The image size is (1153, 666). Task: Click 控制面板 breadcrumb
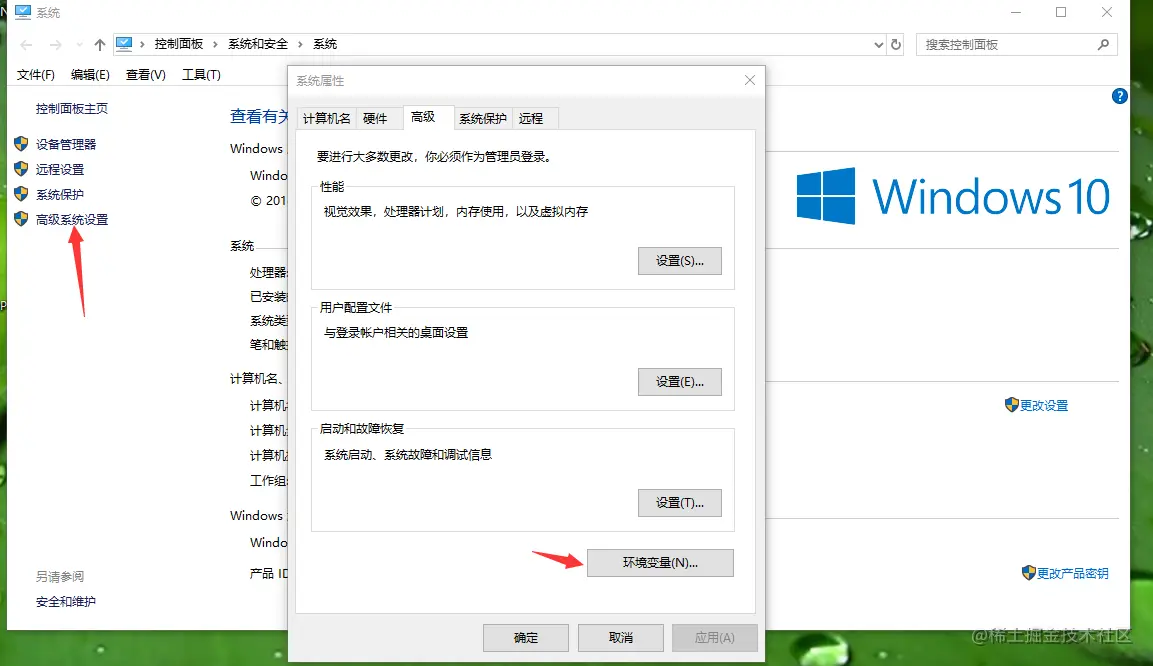coord(179,44)
